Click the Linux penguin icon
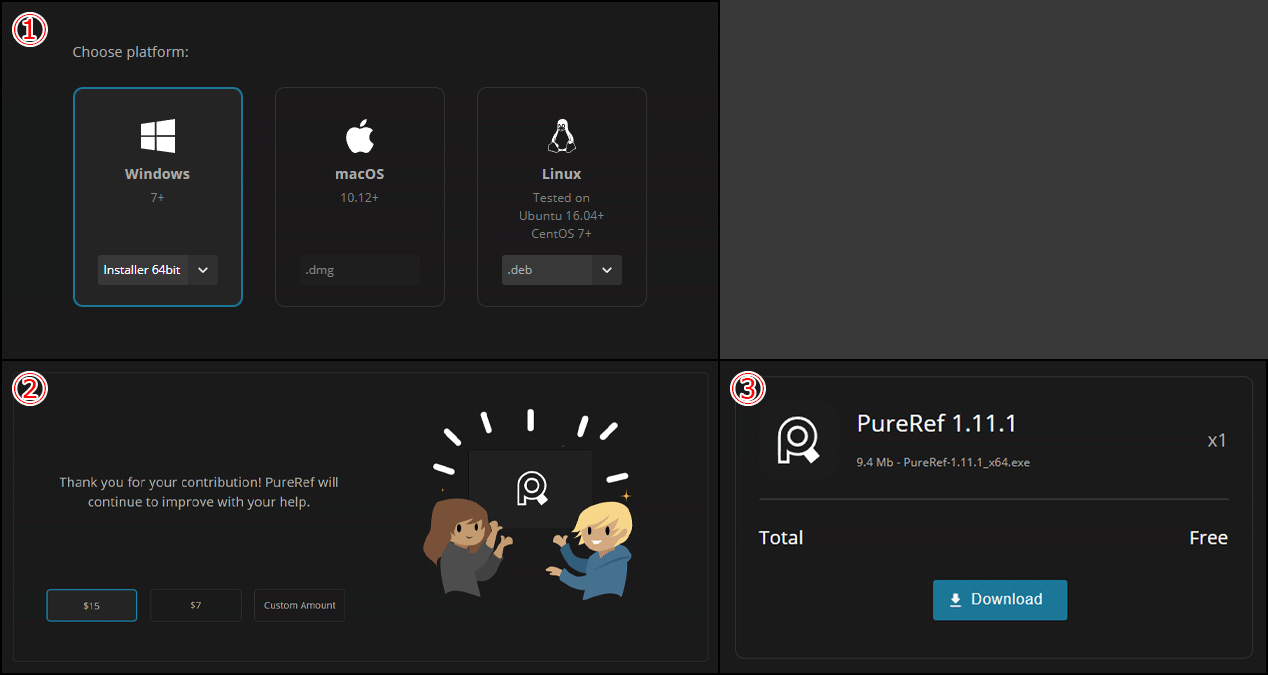Image resolution: width=1268 pixels, height=675 pixels. click(x=561, y=136)
